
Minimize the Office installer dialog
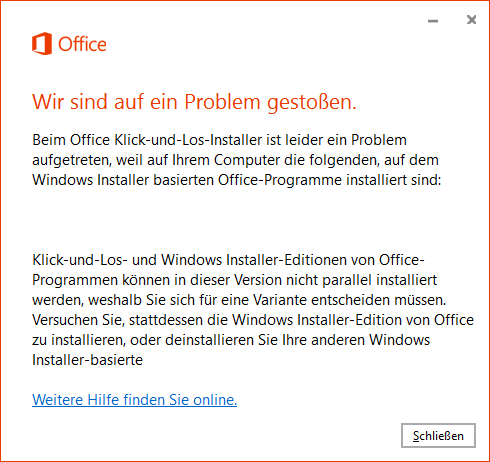(x=433, y=21)
